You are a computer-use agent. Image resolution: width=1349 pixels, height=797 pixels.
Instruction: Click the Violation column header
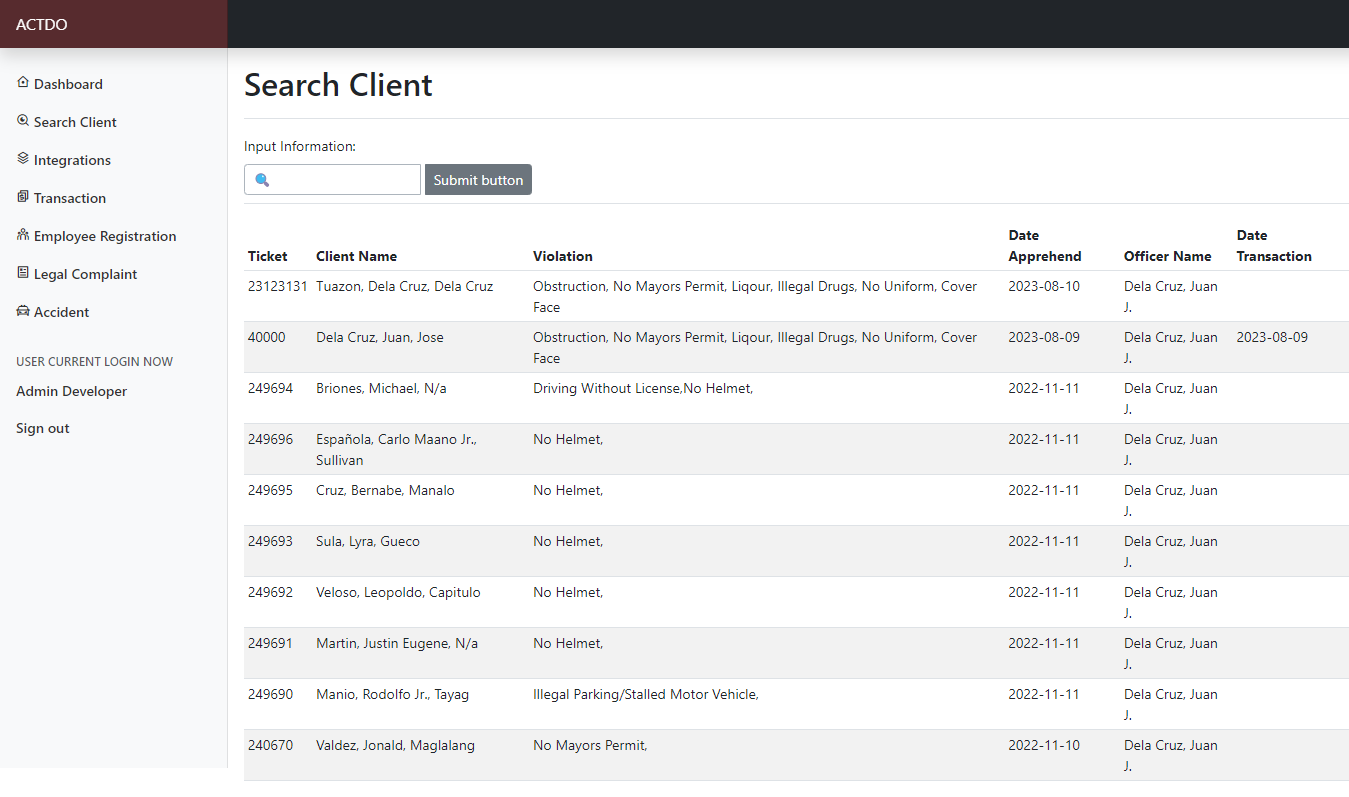[562, 256]
